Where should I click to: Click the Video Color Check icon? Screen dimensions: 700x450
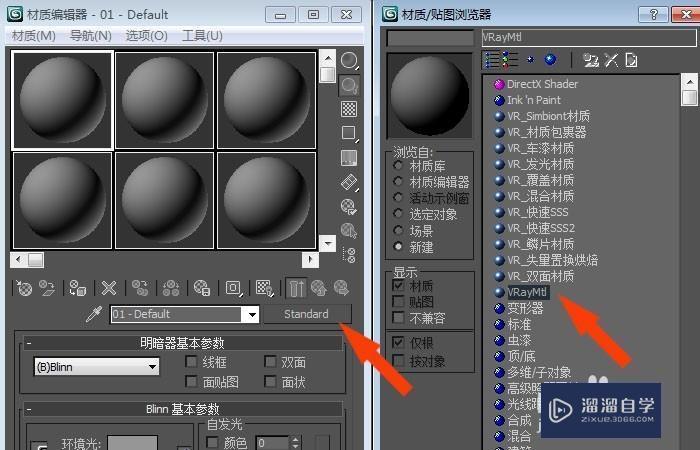point(349,158)
